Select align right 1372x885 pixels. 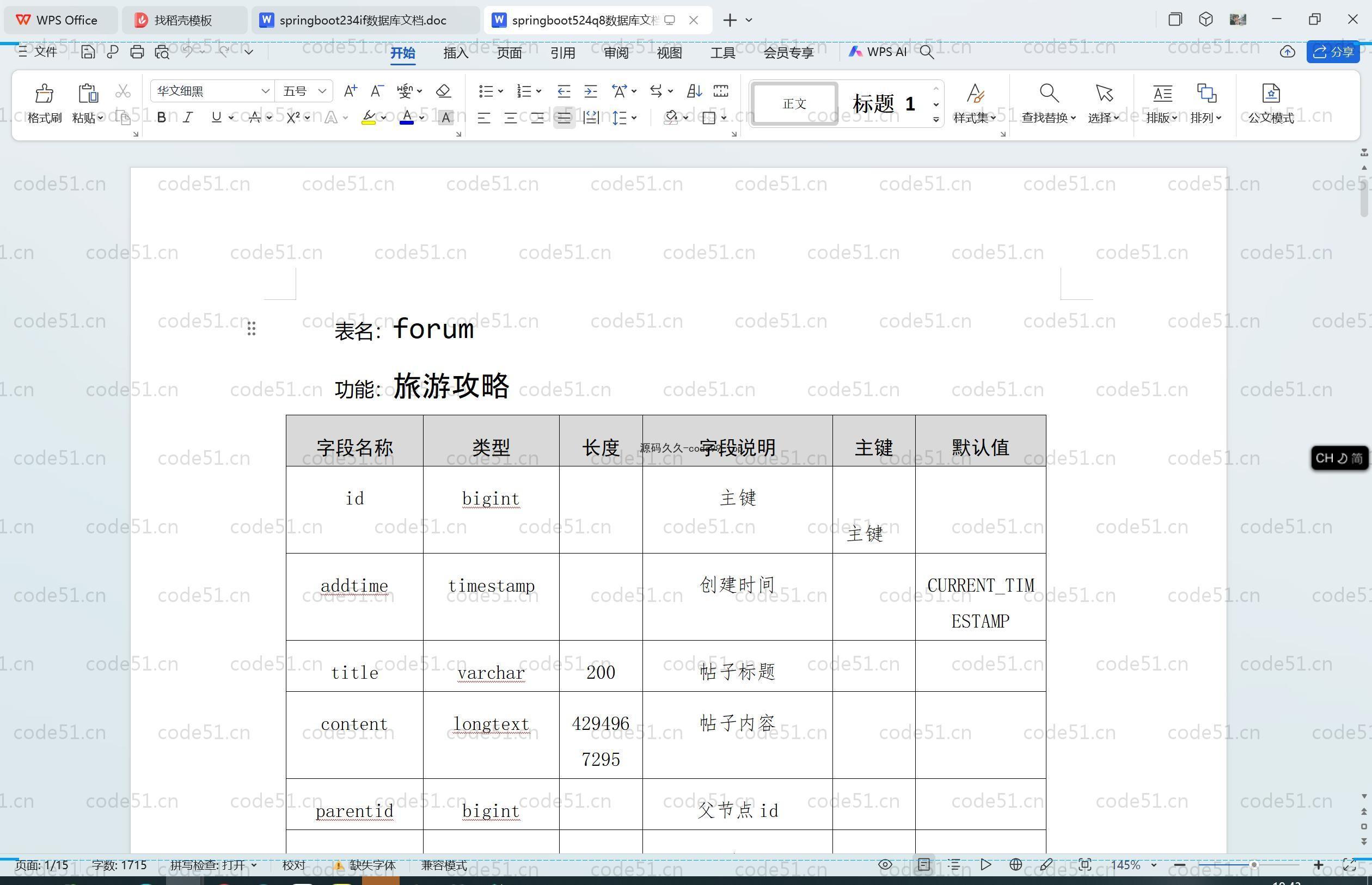(x=537, y=118)
